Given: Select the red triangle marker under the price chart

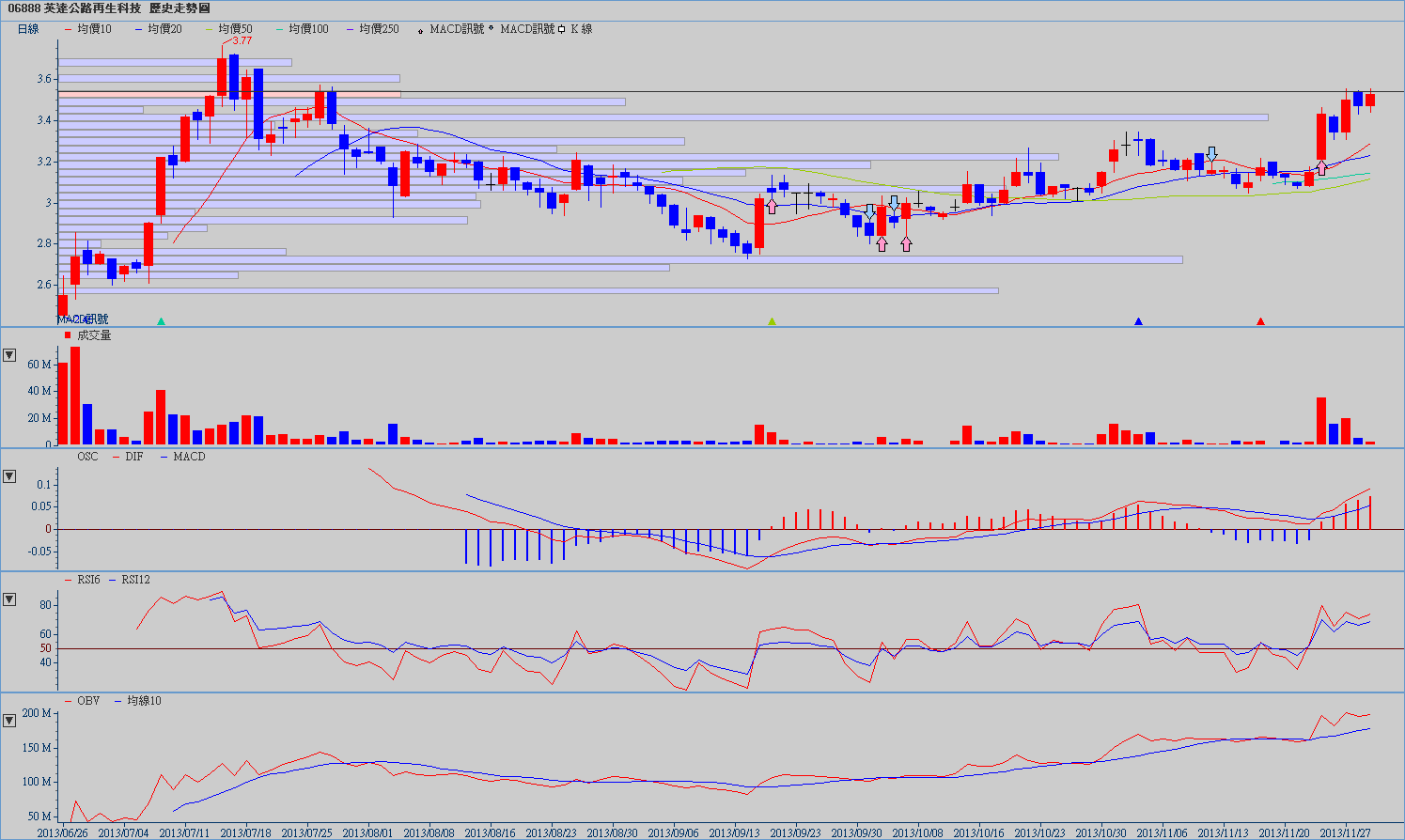Looking at the screenshot, I should pos(1260,321).
